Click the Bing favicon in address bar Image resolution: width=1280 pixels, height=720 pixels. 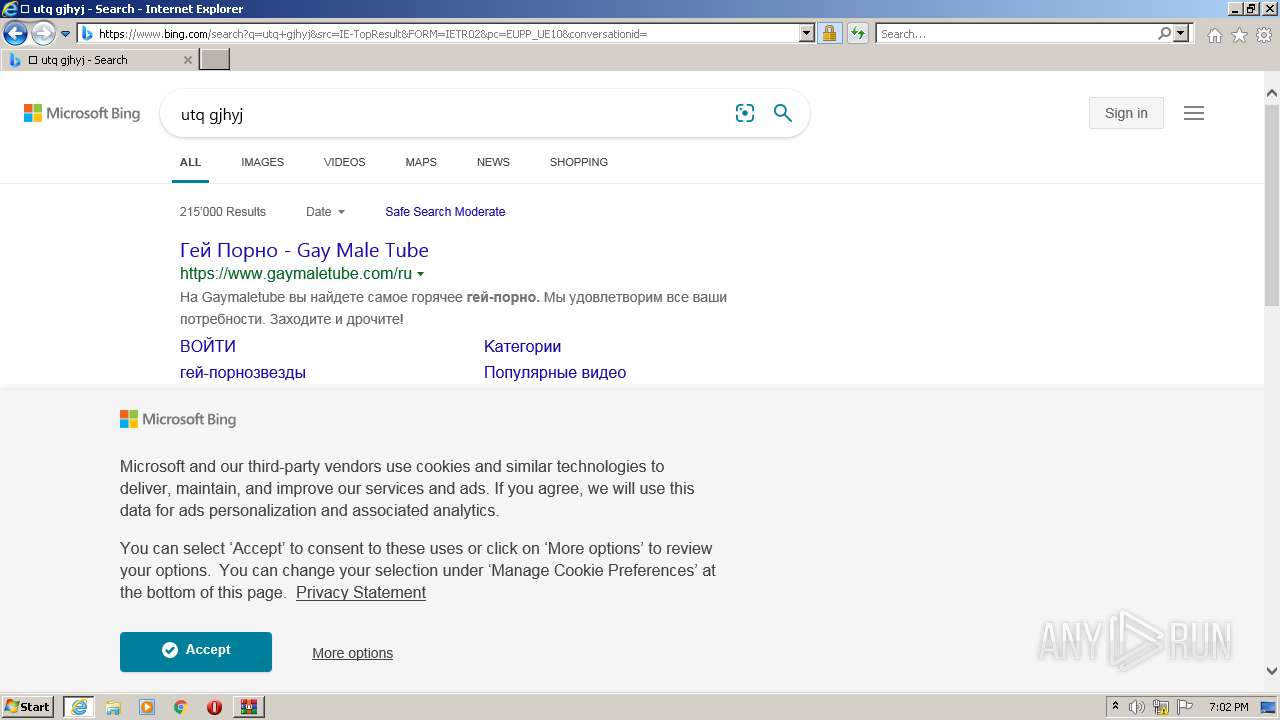[x=87, y=34]
